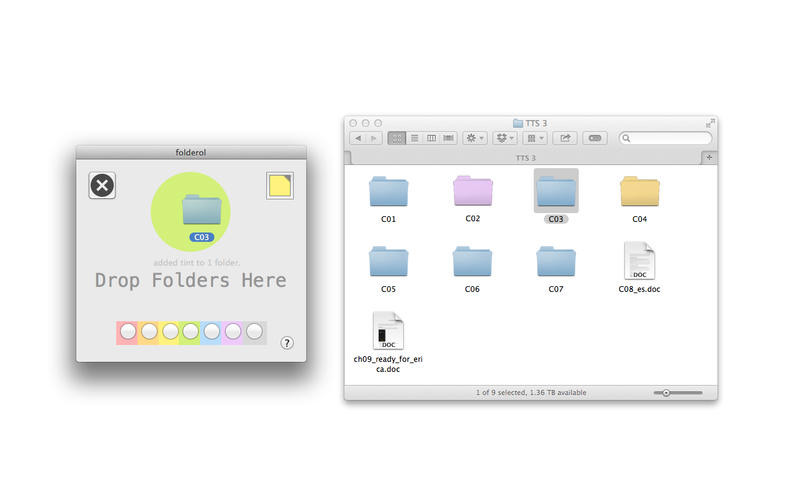800x500 pixels.
Task: Expand the Arrange items dropdown
Action: (x=536, y=138)
